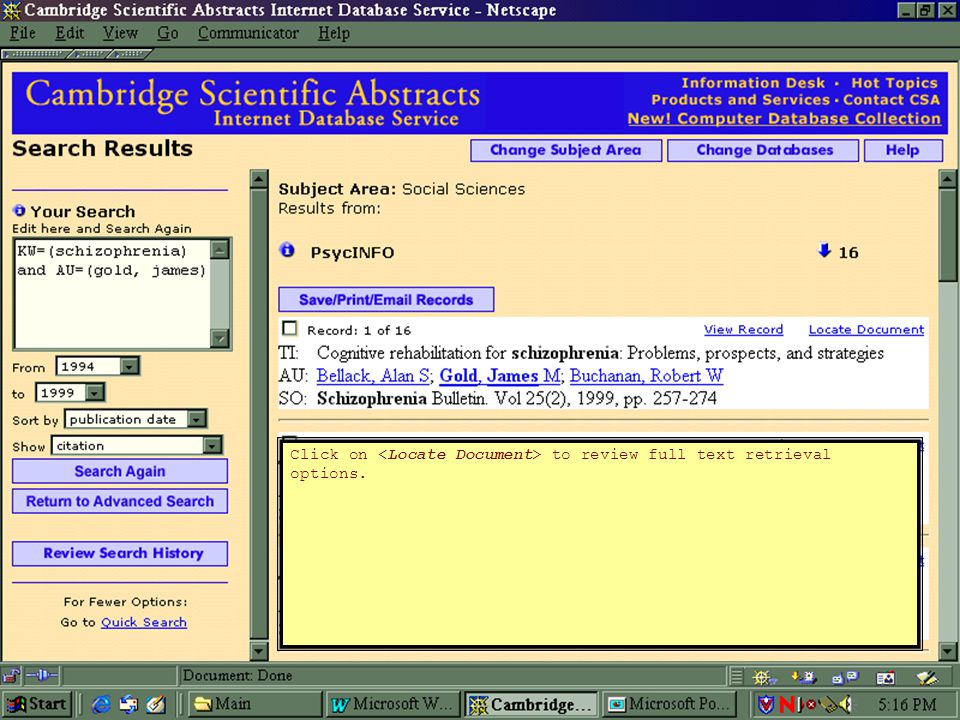Image resolution: width=960 pixels, height=720 pixels.
Task: Follow the Quick Search link
Action: [144, 622]
